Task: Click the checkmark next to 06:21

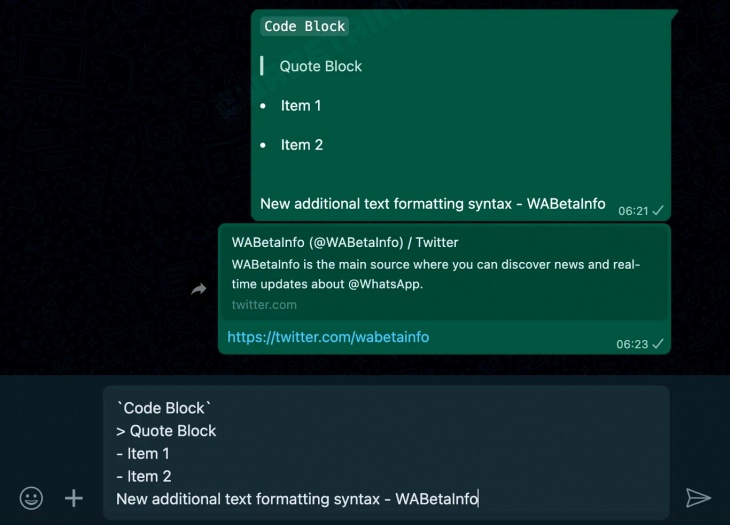Action: 658,211
